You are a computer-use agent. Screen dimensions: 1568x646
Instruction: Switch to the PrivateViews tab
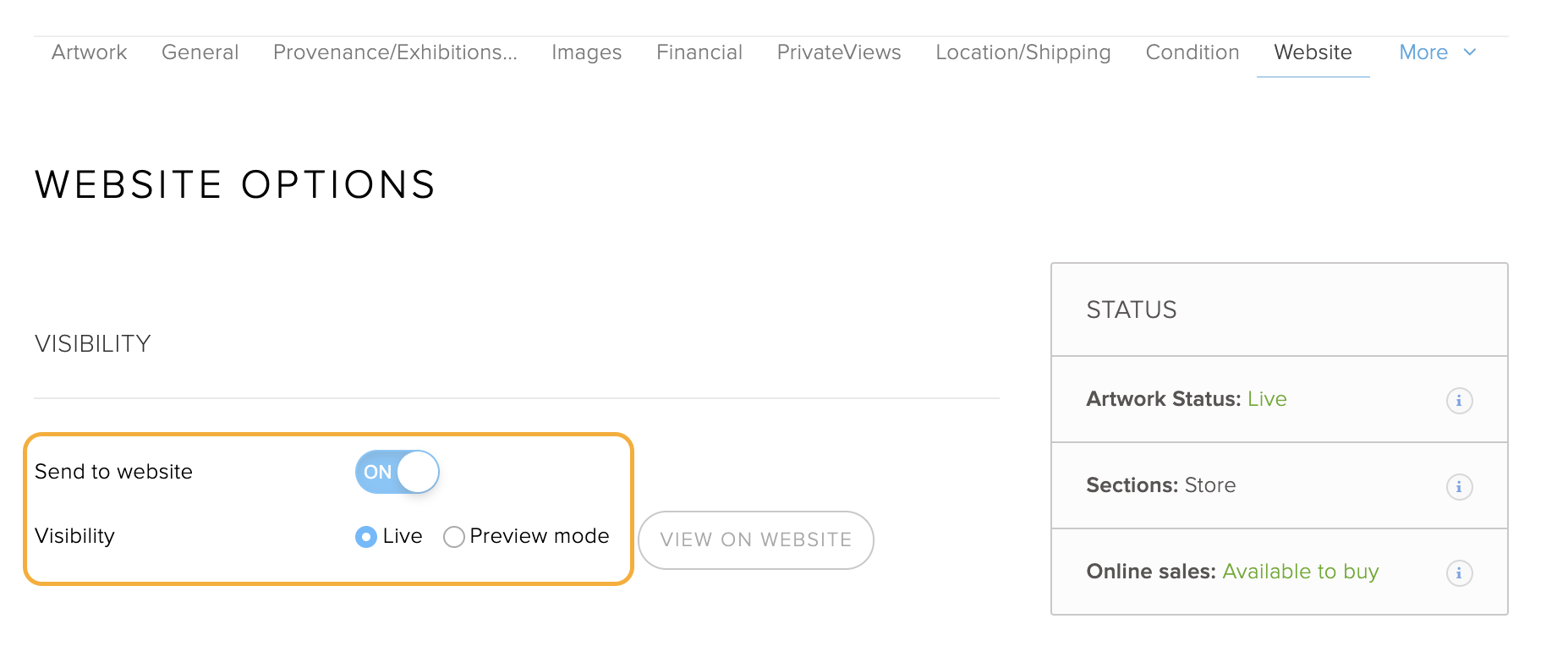coord(839,52)
